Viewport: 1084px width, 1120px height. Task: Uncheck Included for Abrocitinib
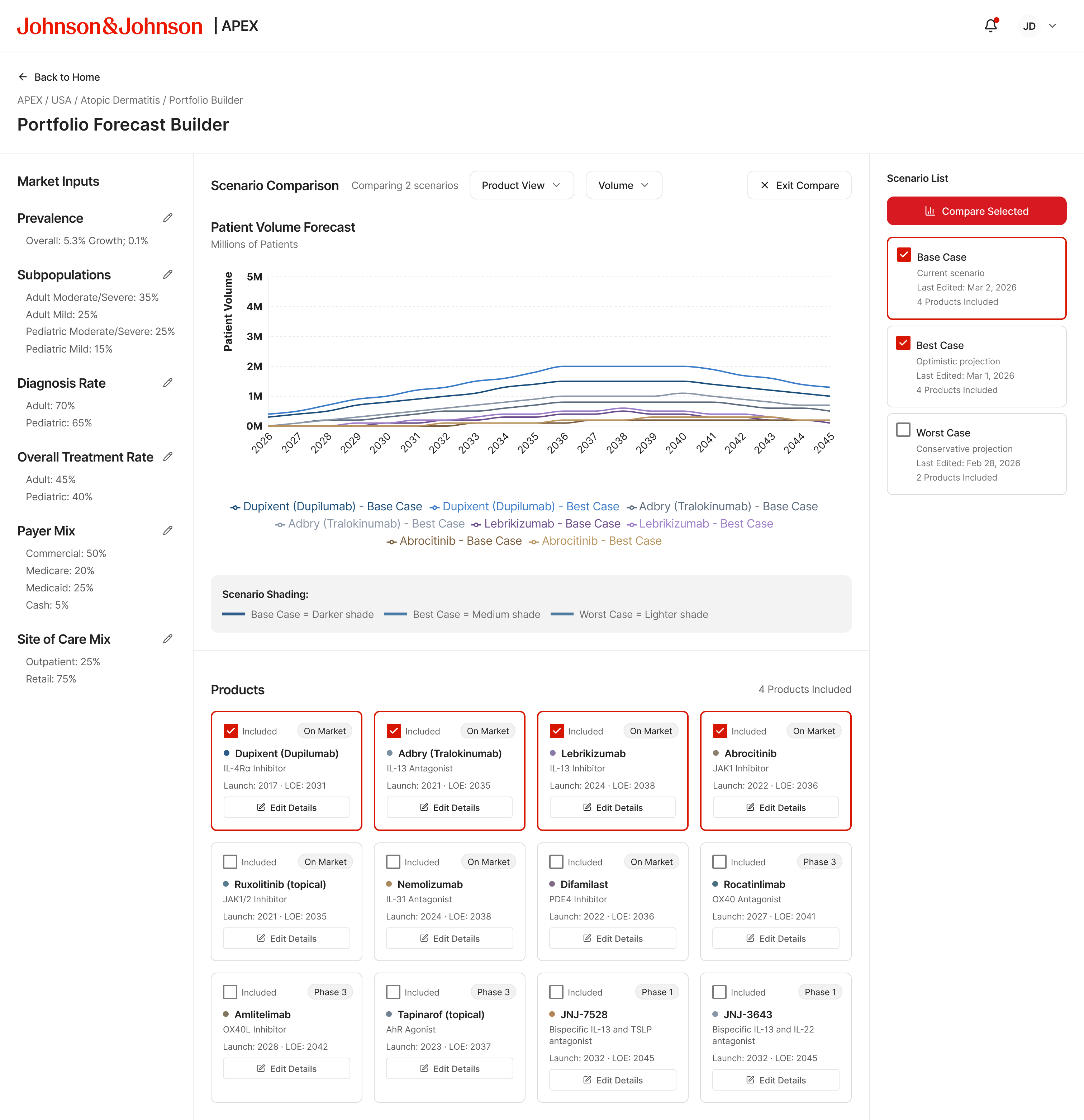(720, 731)
